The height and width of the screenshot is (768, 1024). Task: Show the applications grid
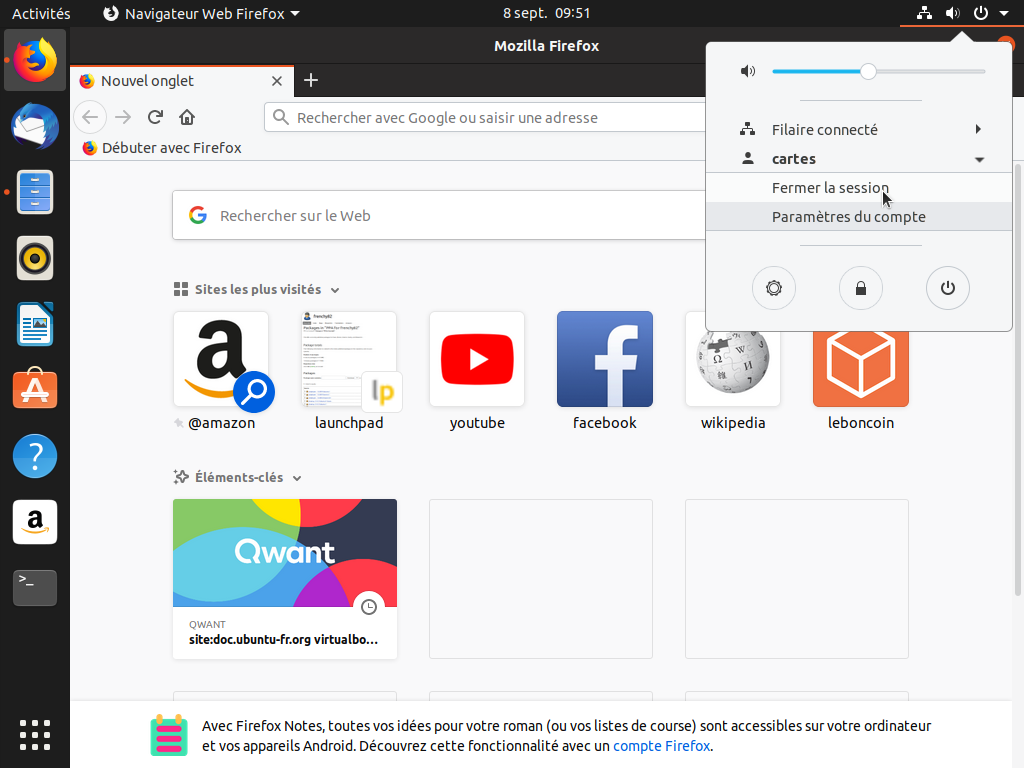click(x=35, y=735)
